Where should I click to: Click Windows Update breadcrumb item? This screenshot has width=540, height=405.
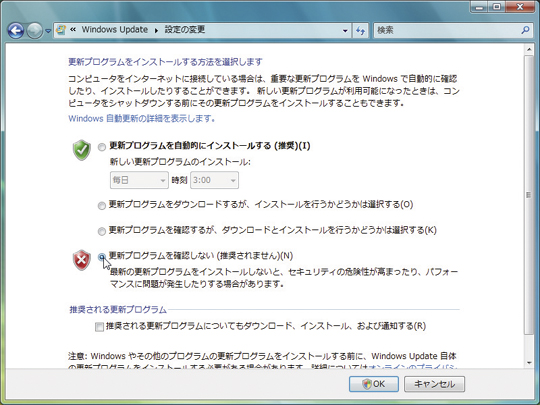[x=114, y=30]
